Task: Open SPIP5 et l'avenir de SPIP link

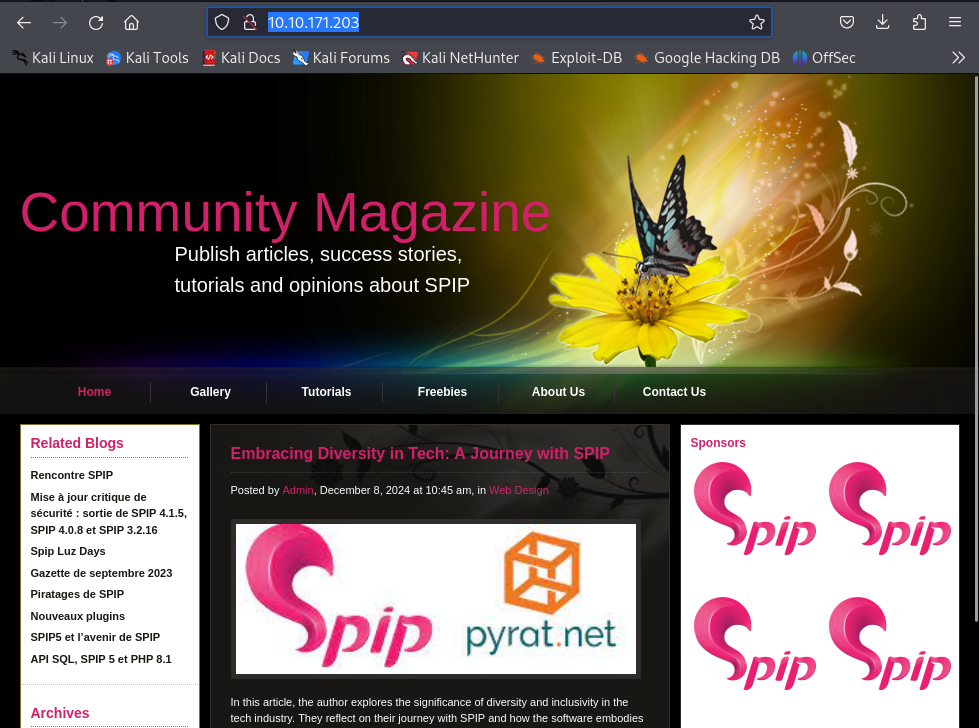Action: [96, 637]
